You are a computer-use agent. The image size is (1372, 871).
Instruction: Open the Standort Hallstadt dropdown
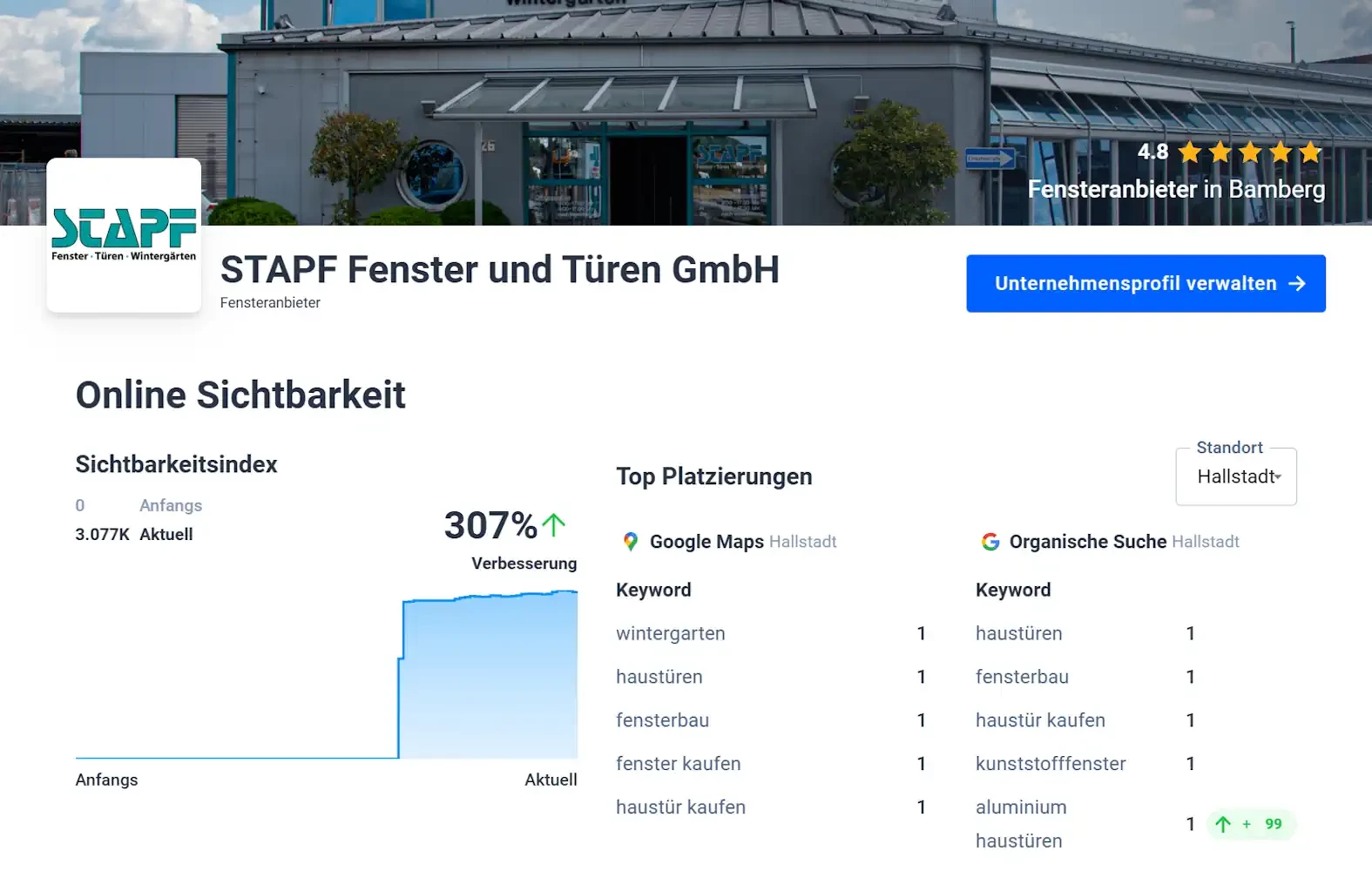(1236, 476)
